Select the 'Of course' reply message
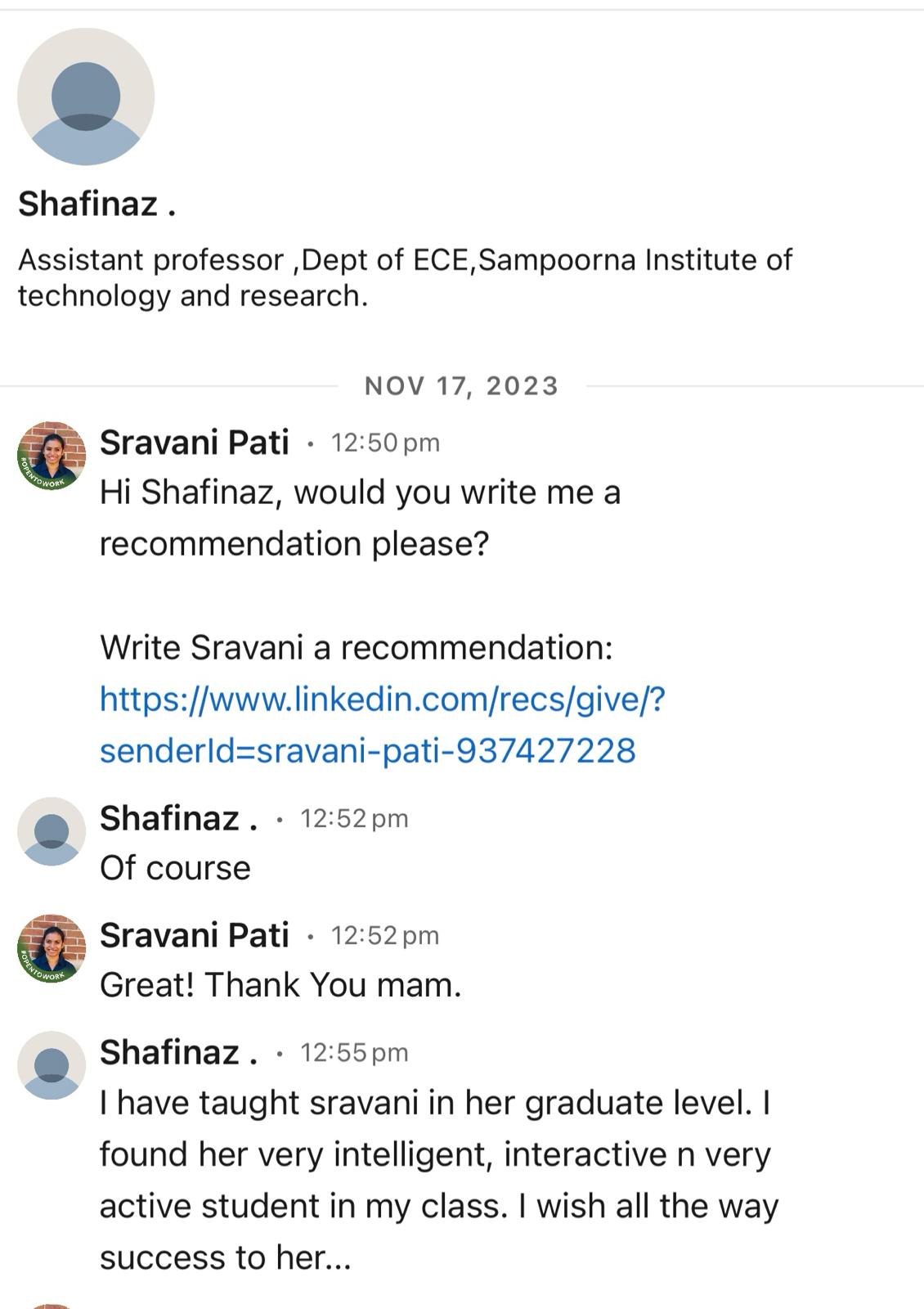924x1309 pixels. [175, 868]
